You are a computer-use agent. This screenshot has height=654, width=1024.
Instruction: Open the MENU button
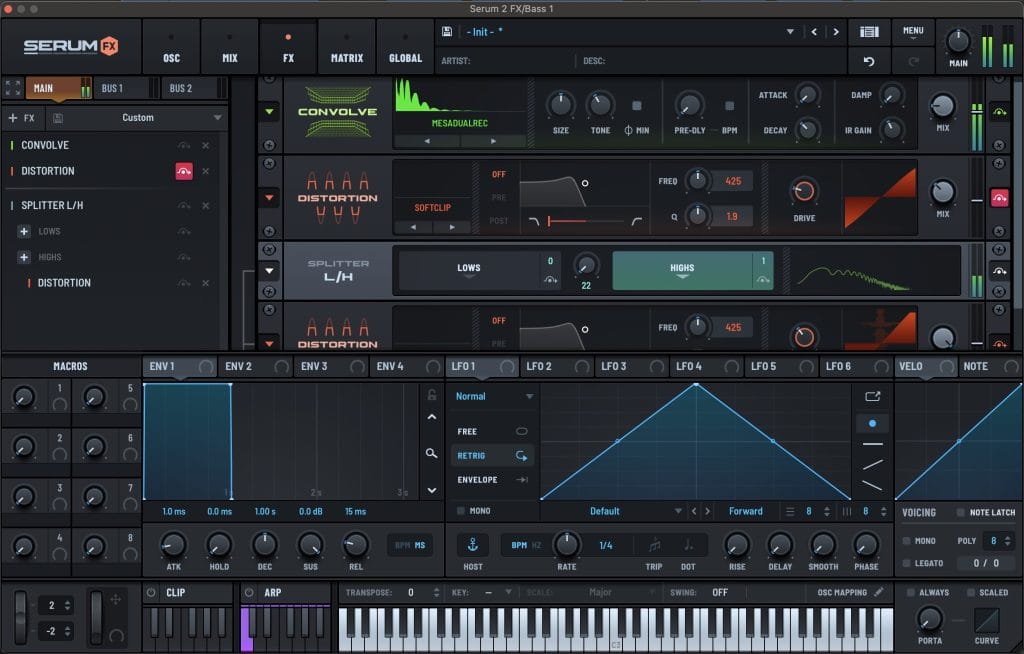coord(913,31)
